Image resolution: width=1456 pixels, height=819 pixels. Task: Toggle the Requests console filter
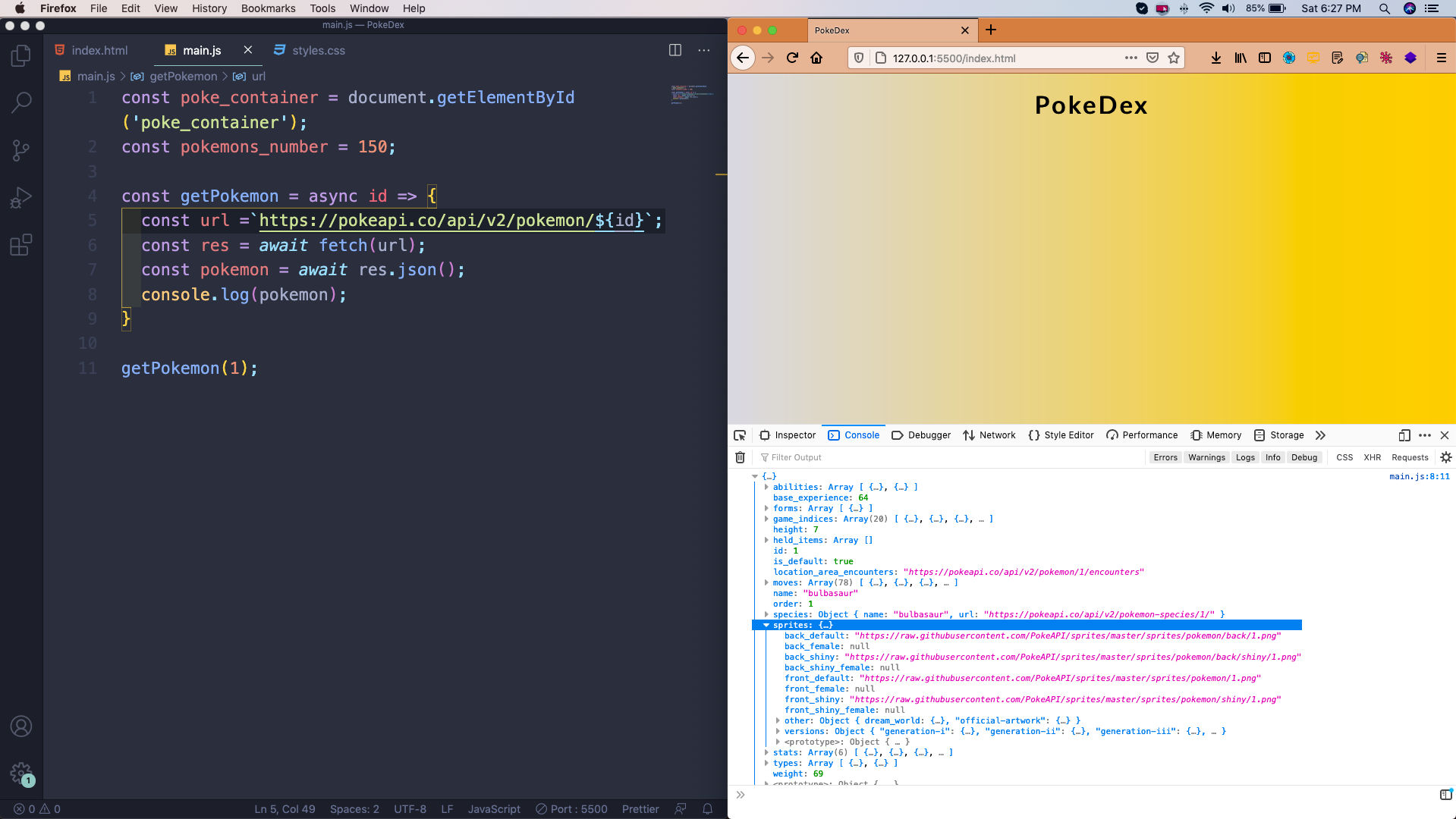pos(1410,457)
